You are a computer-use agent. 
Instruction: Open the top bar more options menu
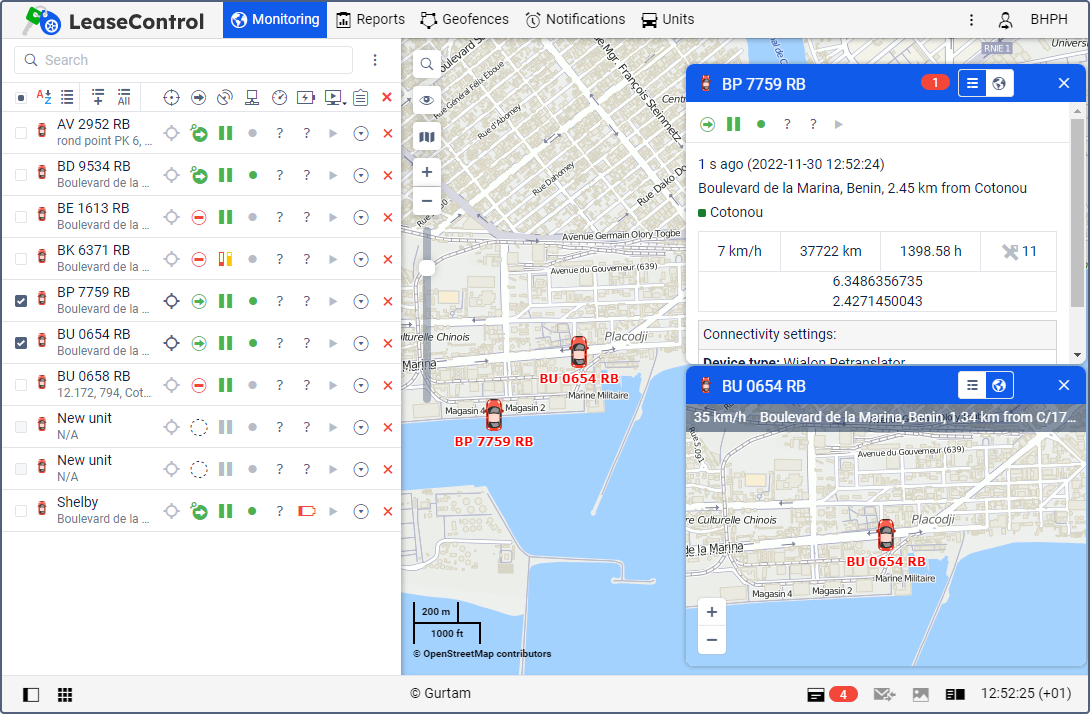971,20
